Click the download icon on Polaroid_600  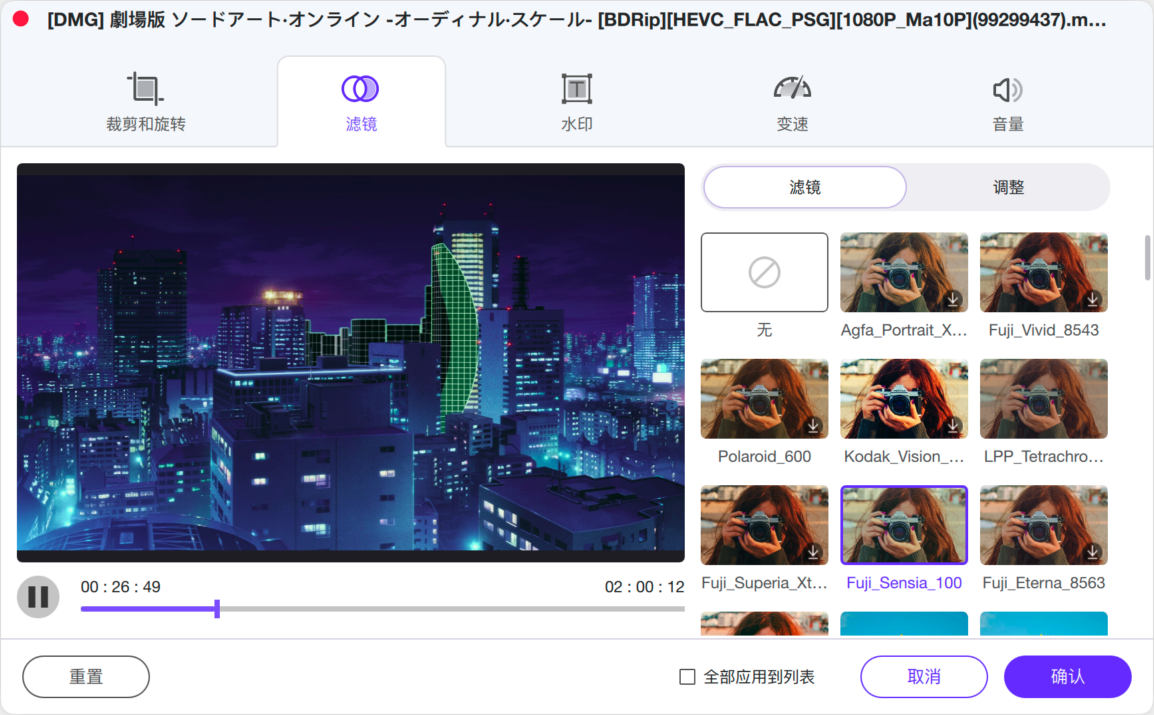pos(813,425)
